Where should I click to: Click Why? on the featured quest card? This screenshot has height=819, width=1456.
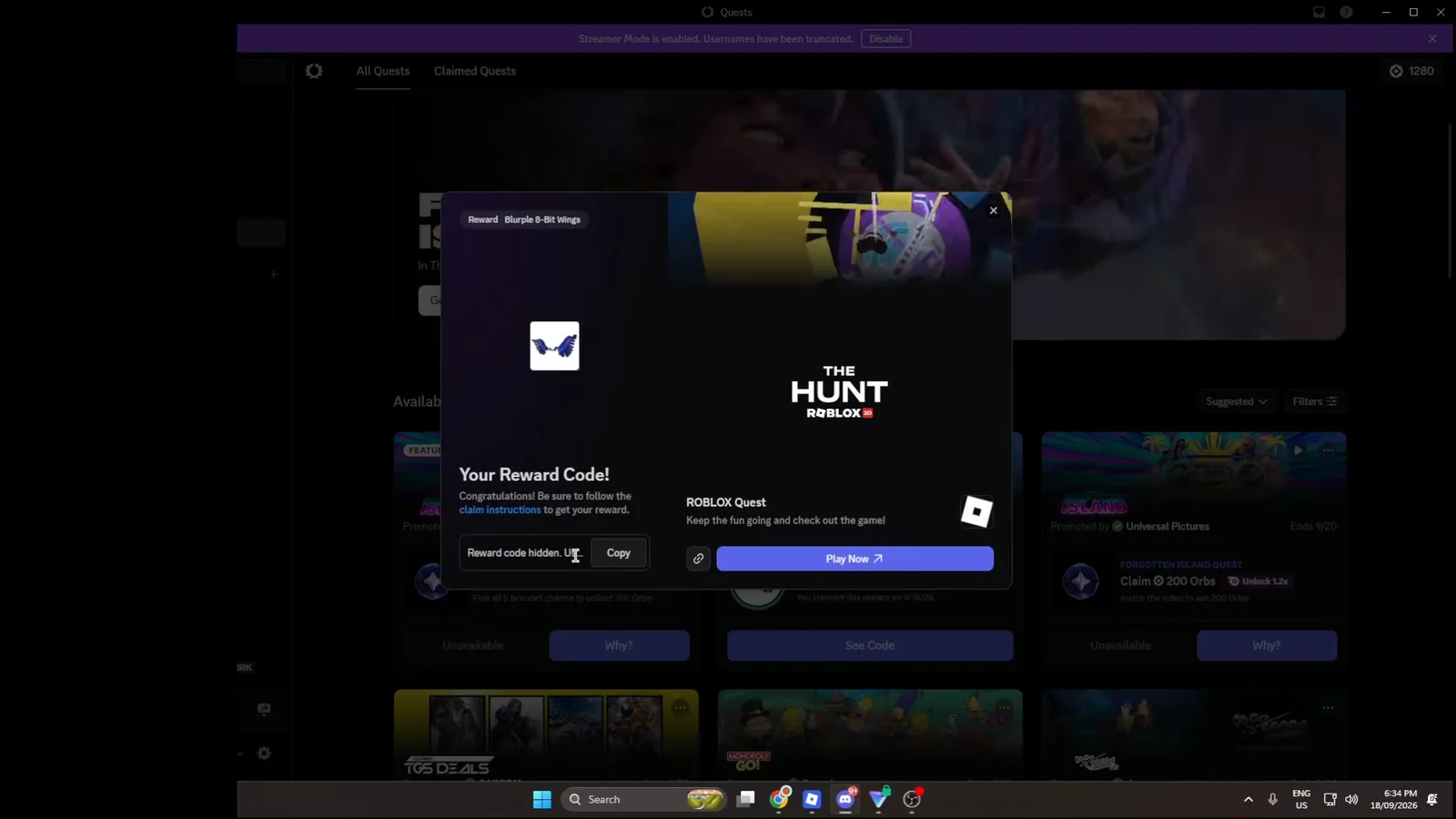coord(619,645)
